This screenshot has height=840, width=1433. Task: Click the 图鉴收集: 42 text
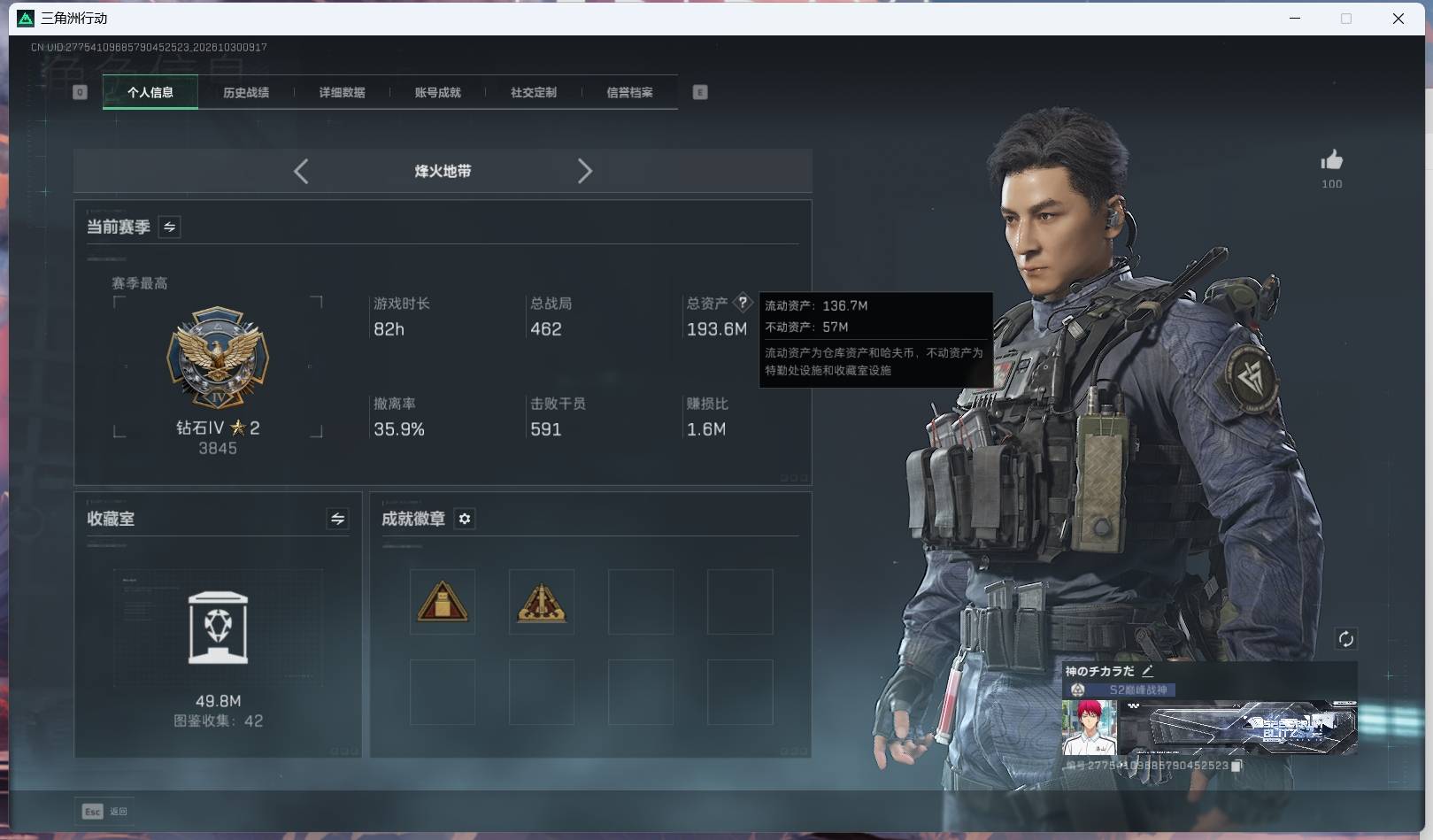tap(218, 721)
